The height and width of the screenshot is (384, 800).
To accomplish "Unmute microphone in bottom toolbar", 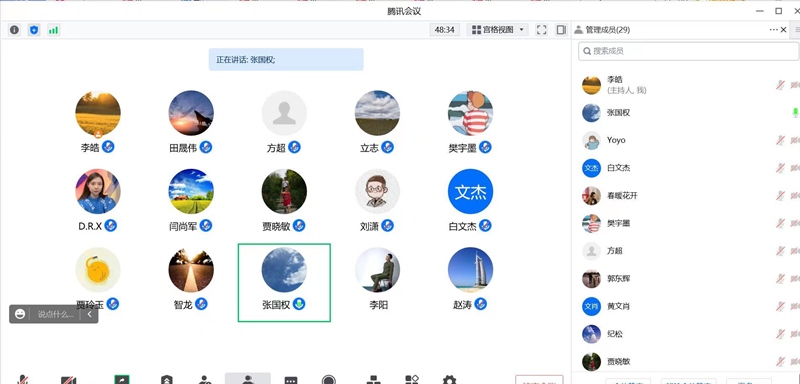I will coord(22,379).
